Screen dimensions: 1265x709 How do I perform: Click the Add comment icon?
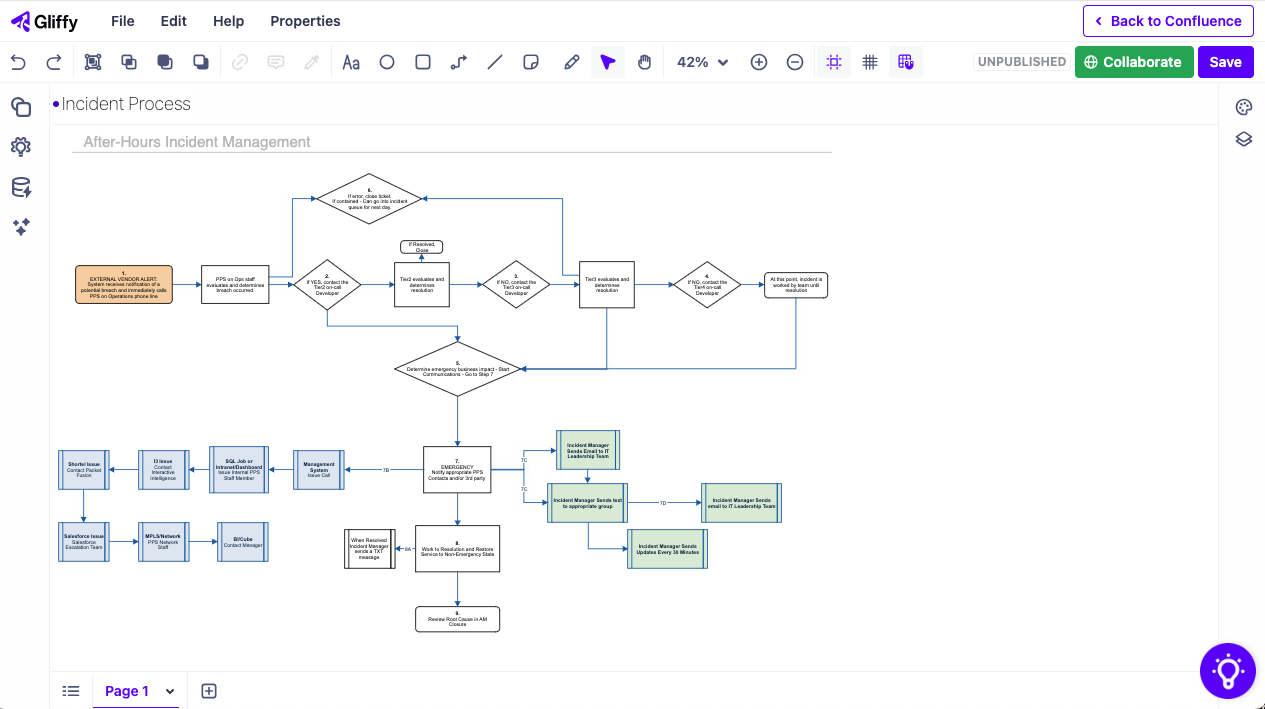pyautogui.click(x=276, y=62)
